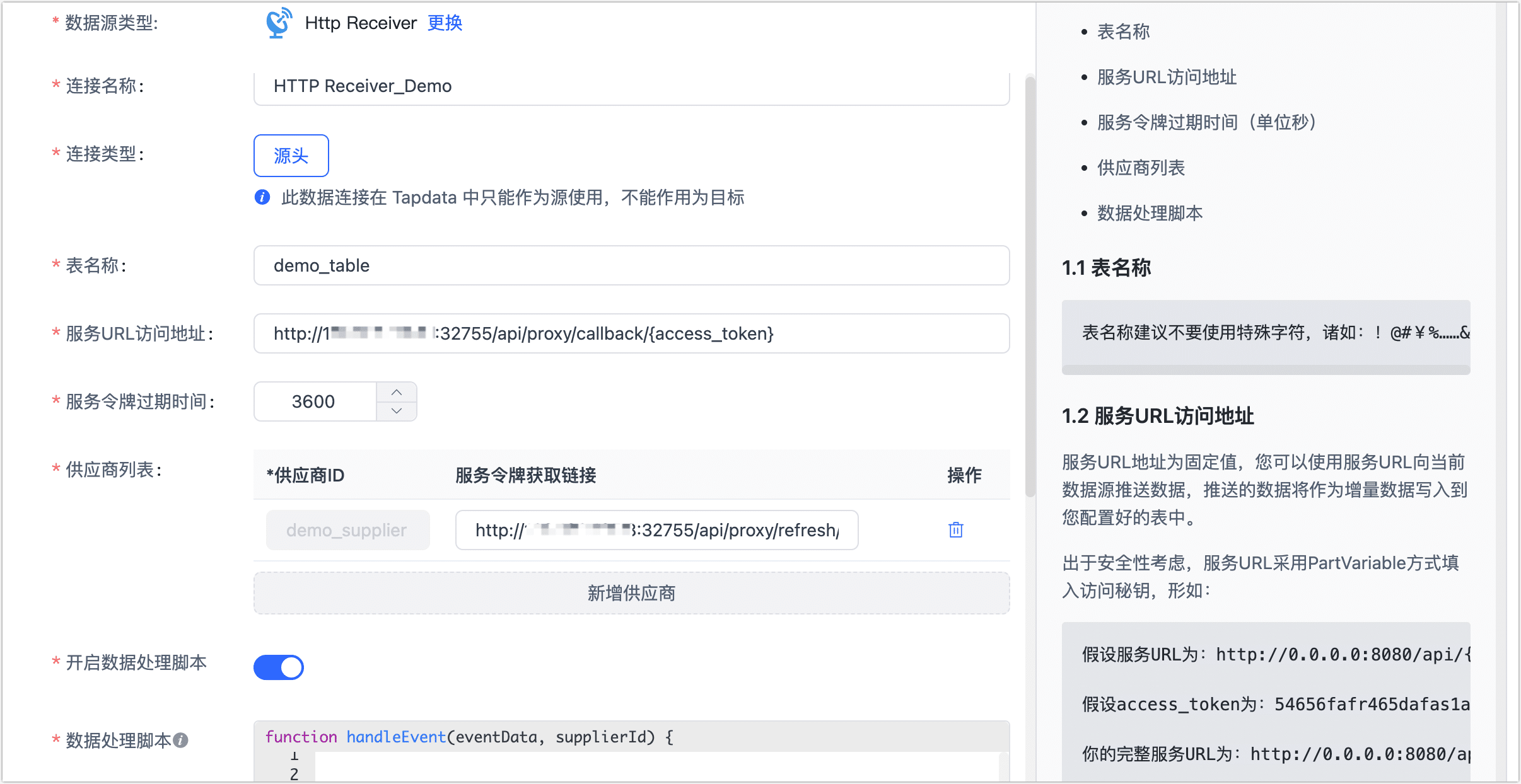The image size is (1521, 784).
Task: Click 更换 to change the data source
Action: [445, 23]
